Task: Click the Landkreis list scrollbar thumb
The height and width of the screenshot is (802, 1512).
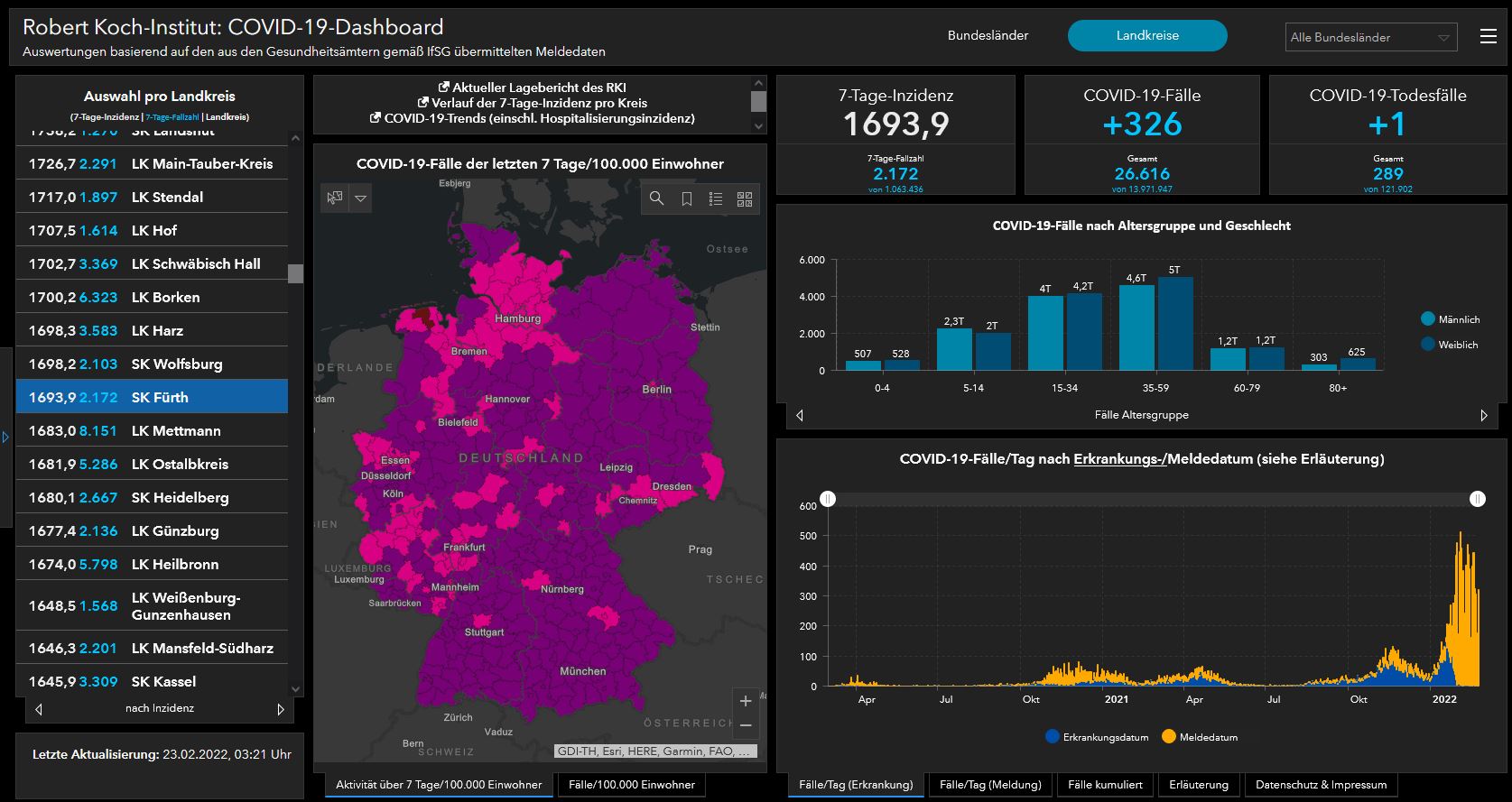Action: (x=295, y=273)
